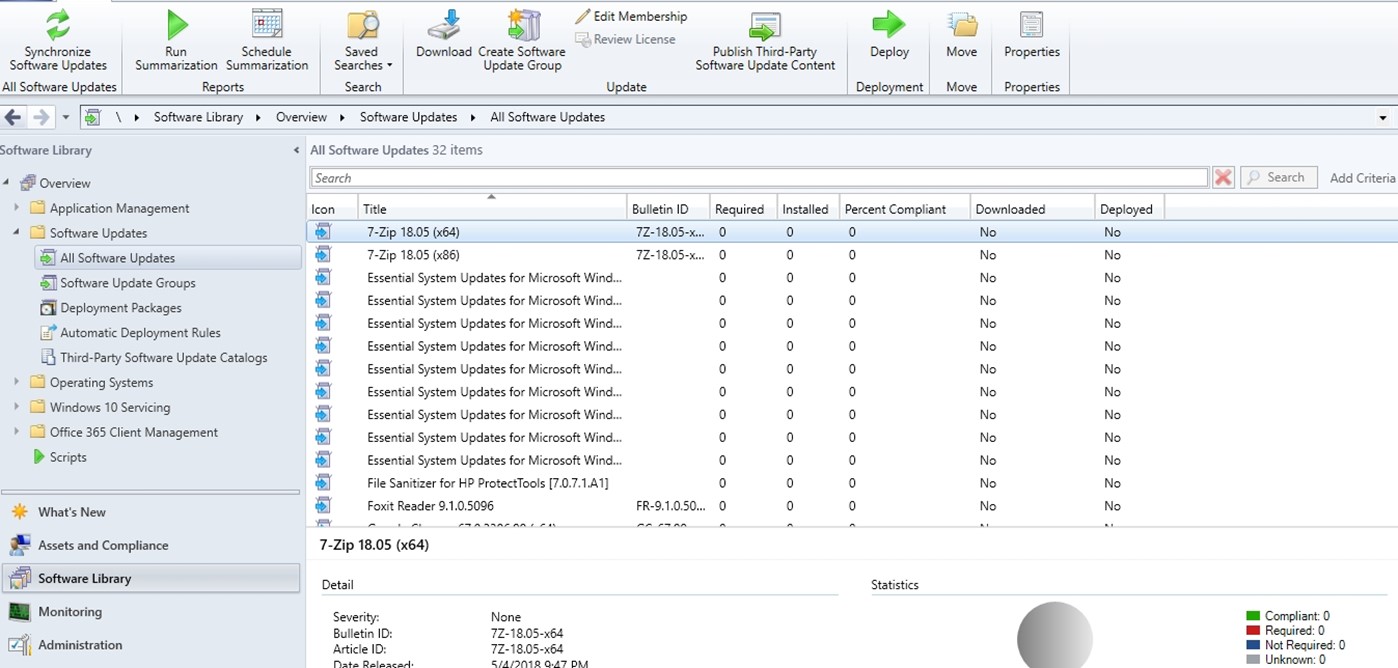The height and width of the screenshot is (668, 1398).
Task: Open breadcrumb bar dropdown at far right
Action: (x=1383, y=118)
